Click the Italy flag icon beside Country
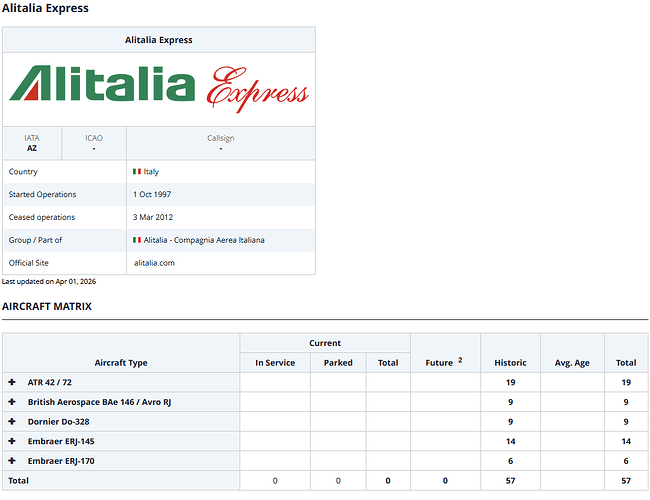 click(137, 172)
